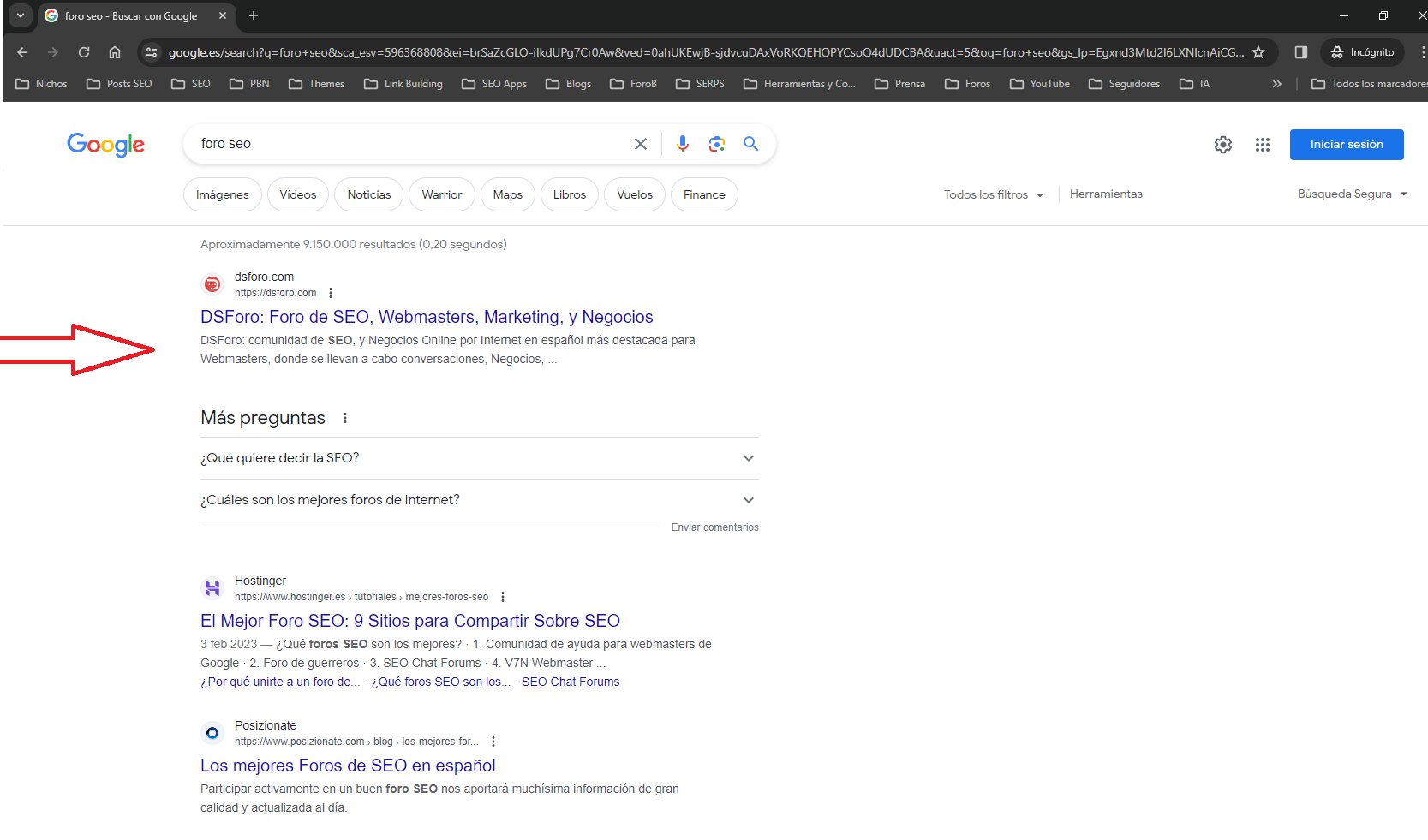Open three-dot menu next to dsforo.com result

pos(331,293)
